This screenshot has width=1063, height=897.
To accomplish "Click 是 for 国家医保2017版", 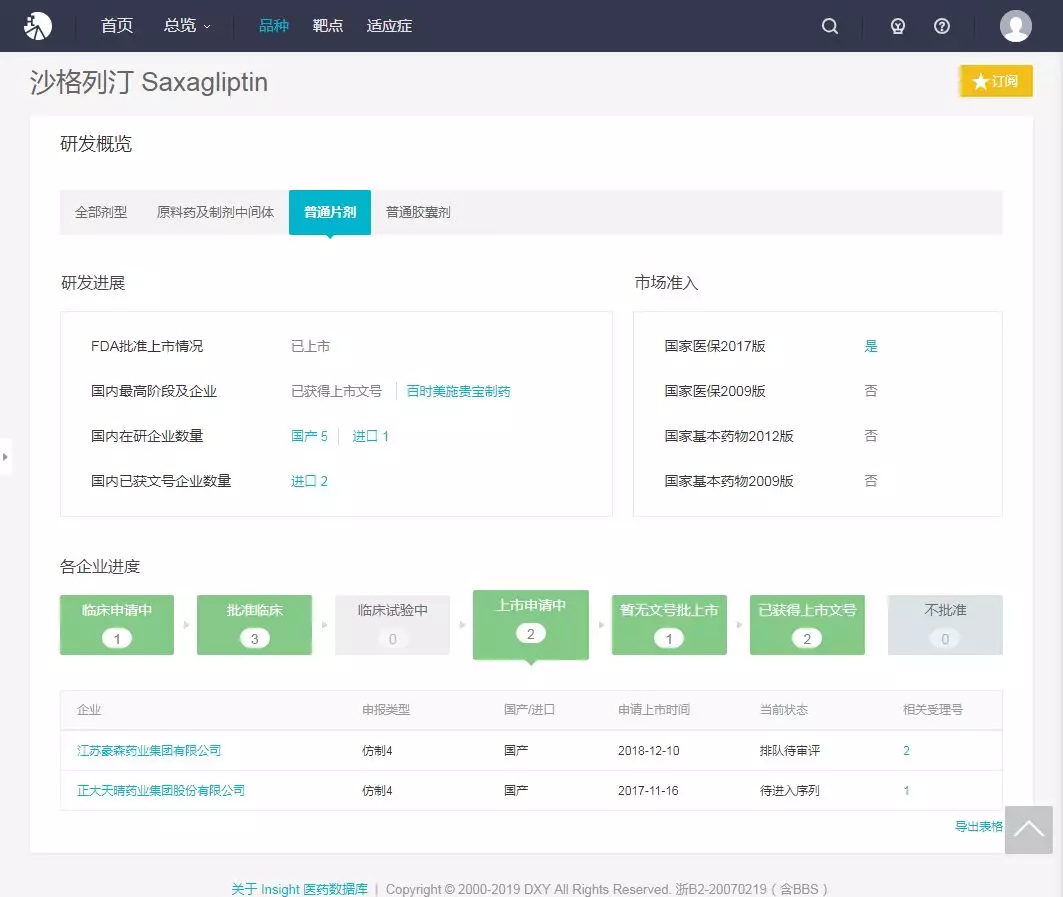I will point(871,346).
